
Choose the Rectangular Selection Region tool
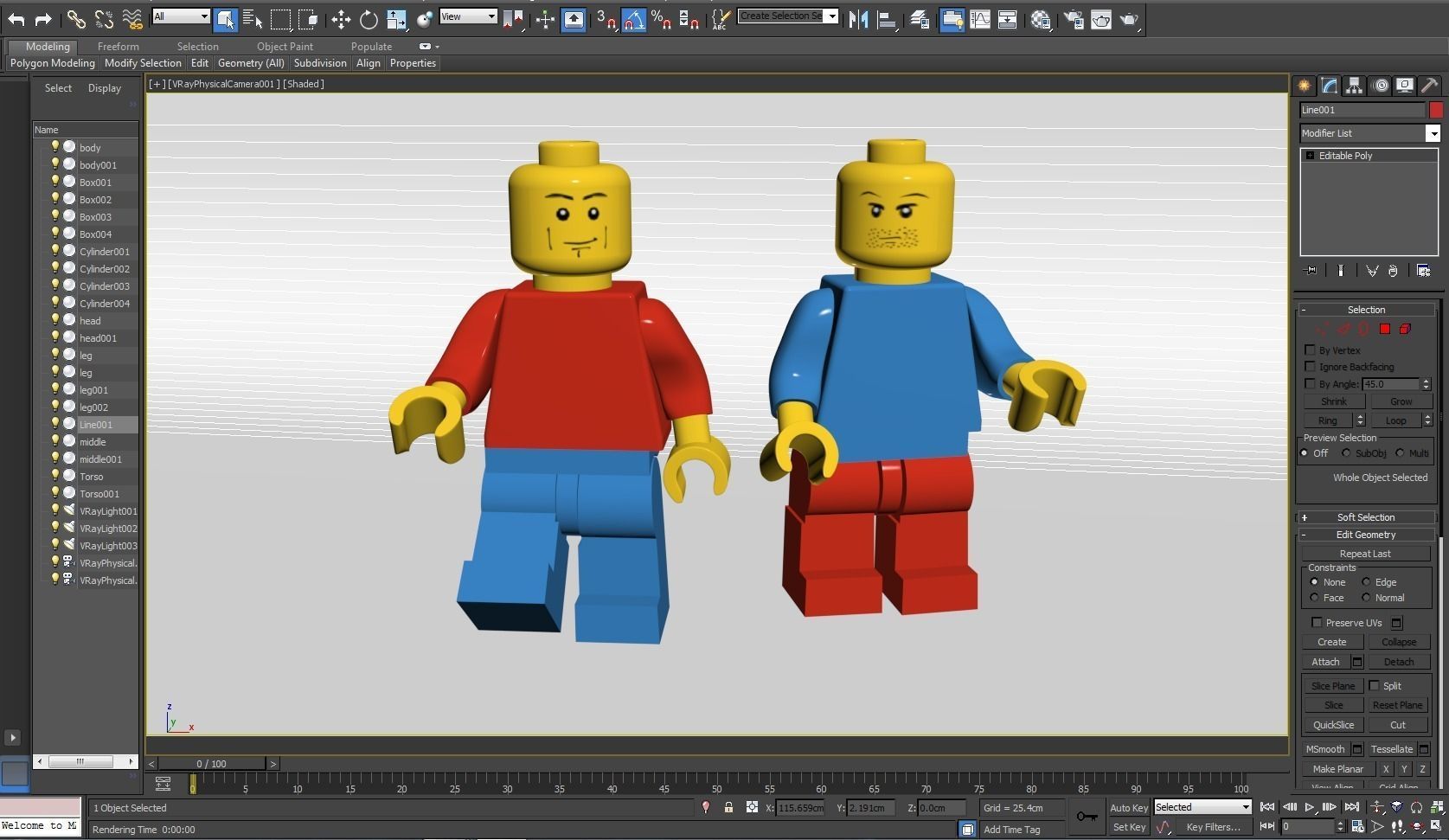(x=280, y=19)
